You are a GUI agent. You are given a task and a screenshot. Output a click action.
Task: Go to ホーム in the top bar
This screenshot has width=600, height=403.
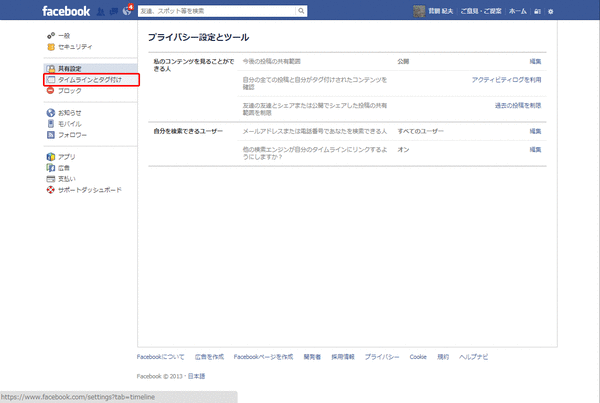coord(518,11)
